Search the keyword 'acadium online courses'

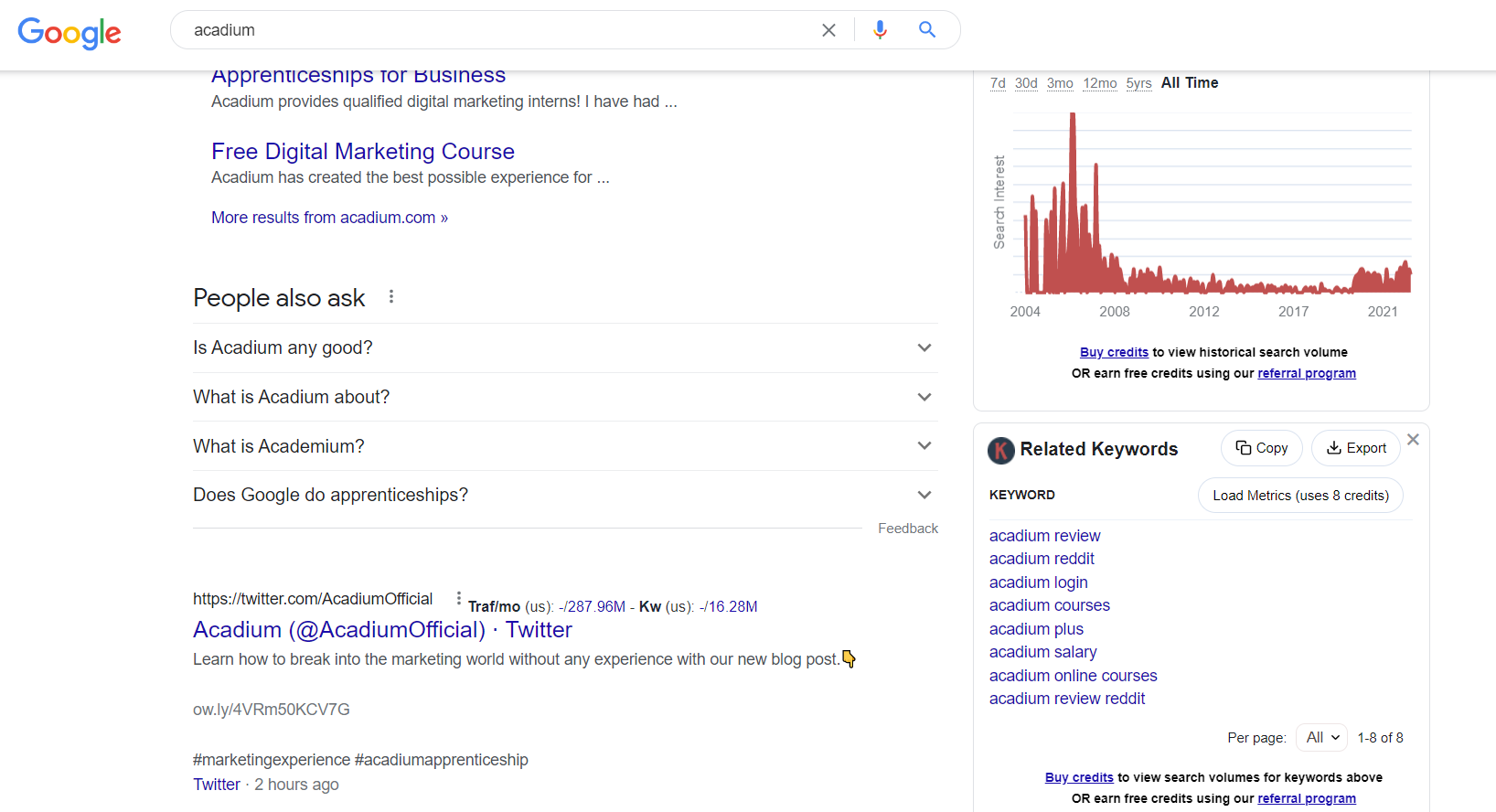1074,676
